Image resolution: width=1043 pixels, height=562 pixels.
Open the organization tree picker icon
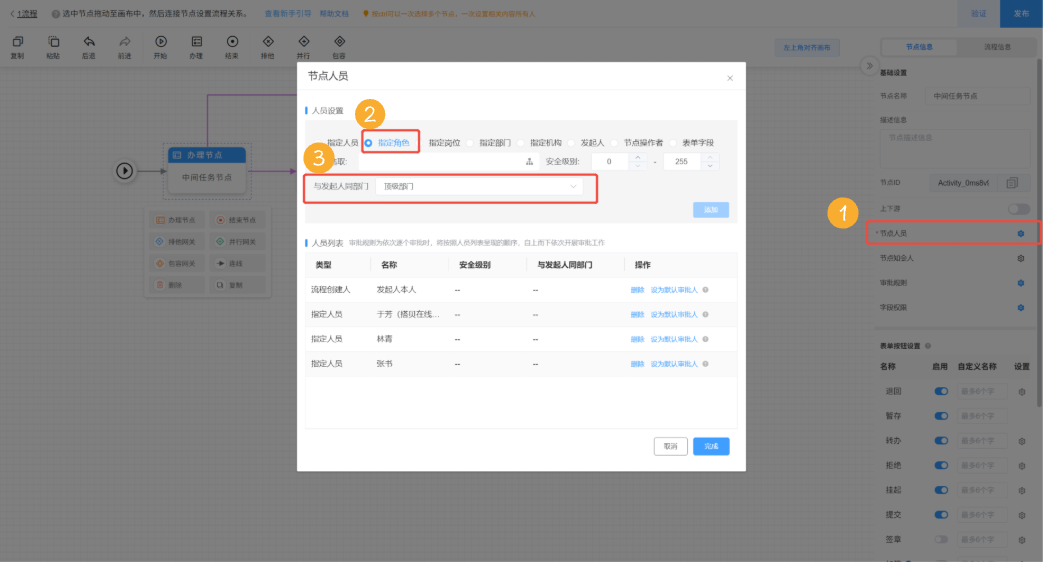529,162
